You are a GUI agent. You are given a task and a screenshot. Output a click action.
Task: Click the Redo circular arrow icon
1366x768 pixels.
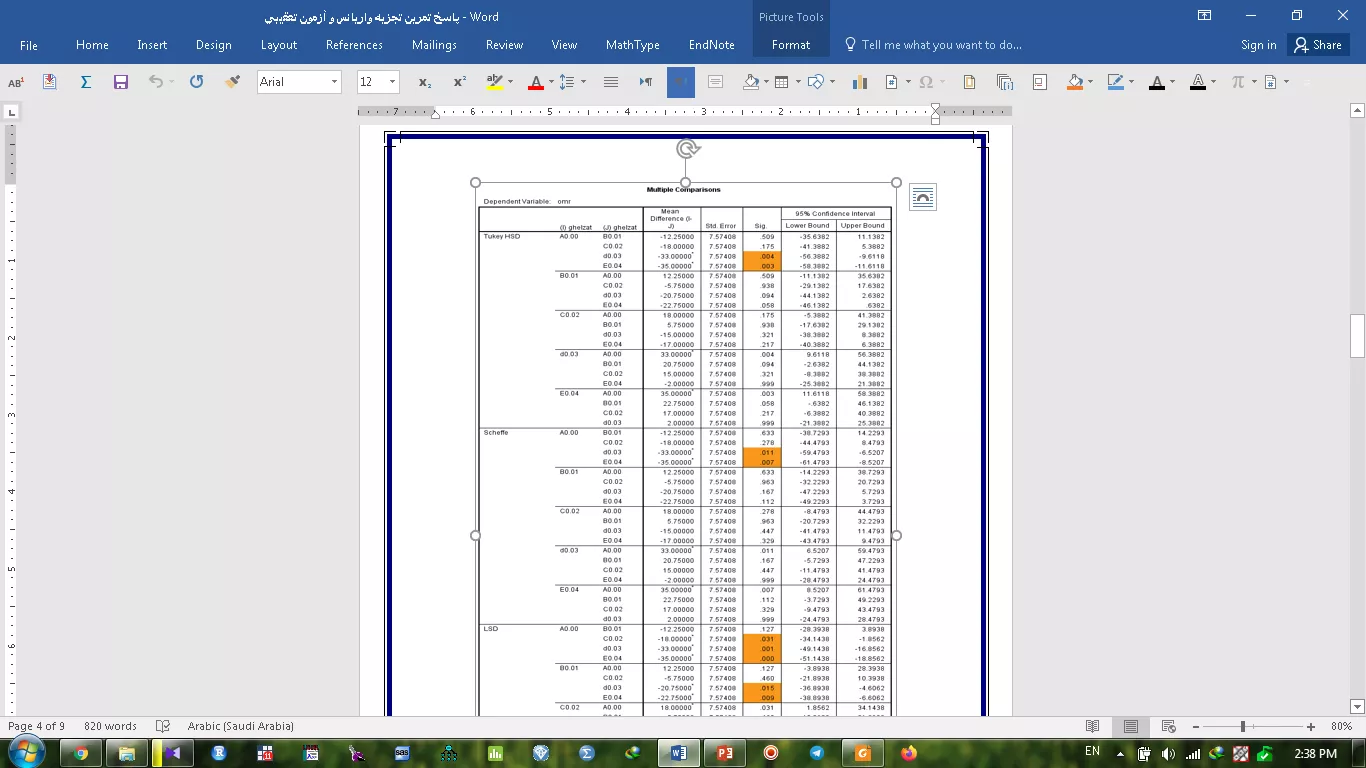tap(196, 82)
